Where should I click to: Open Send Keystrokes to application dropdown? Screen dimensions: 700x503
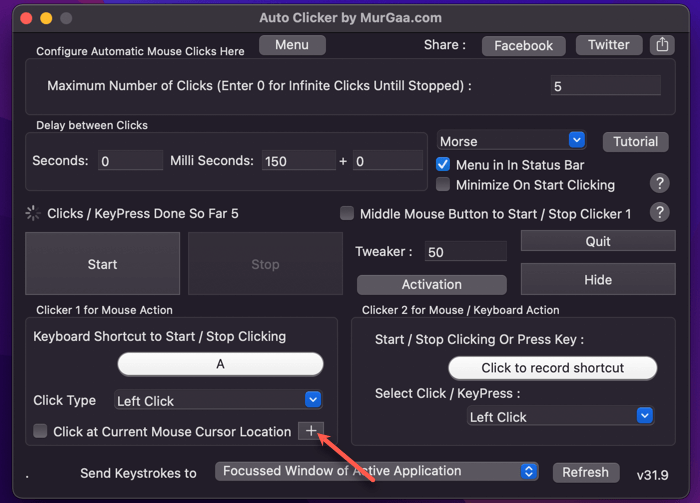376,471
